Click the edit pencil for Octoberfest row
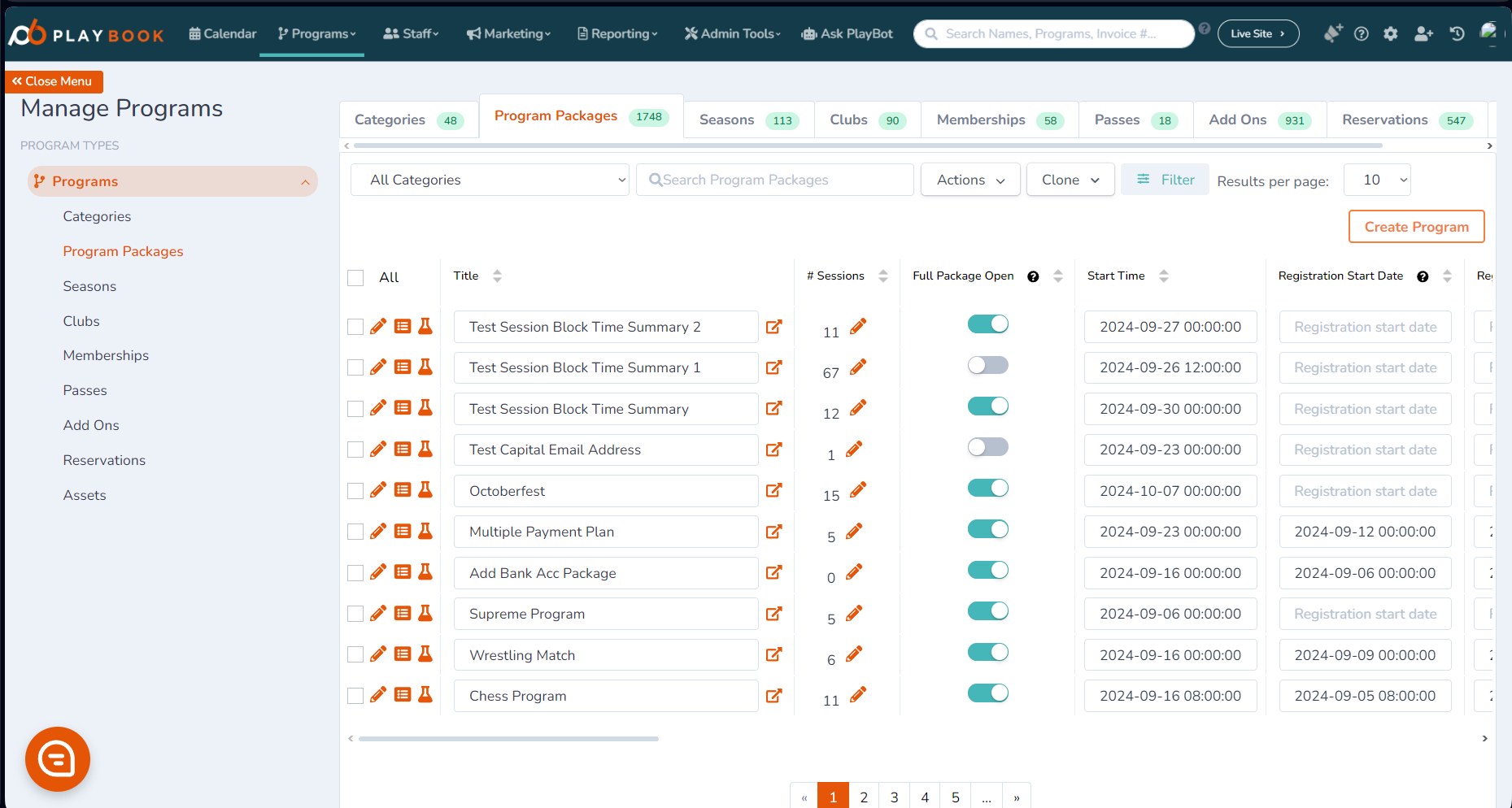Screen dimensions: 1512x808 point(378,490)
